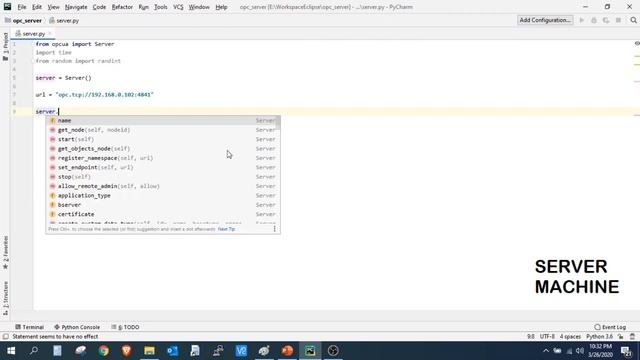
Task: Click the 9:8 caret position indicator
Action: coord(530,337)
